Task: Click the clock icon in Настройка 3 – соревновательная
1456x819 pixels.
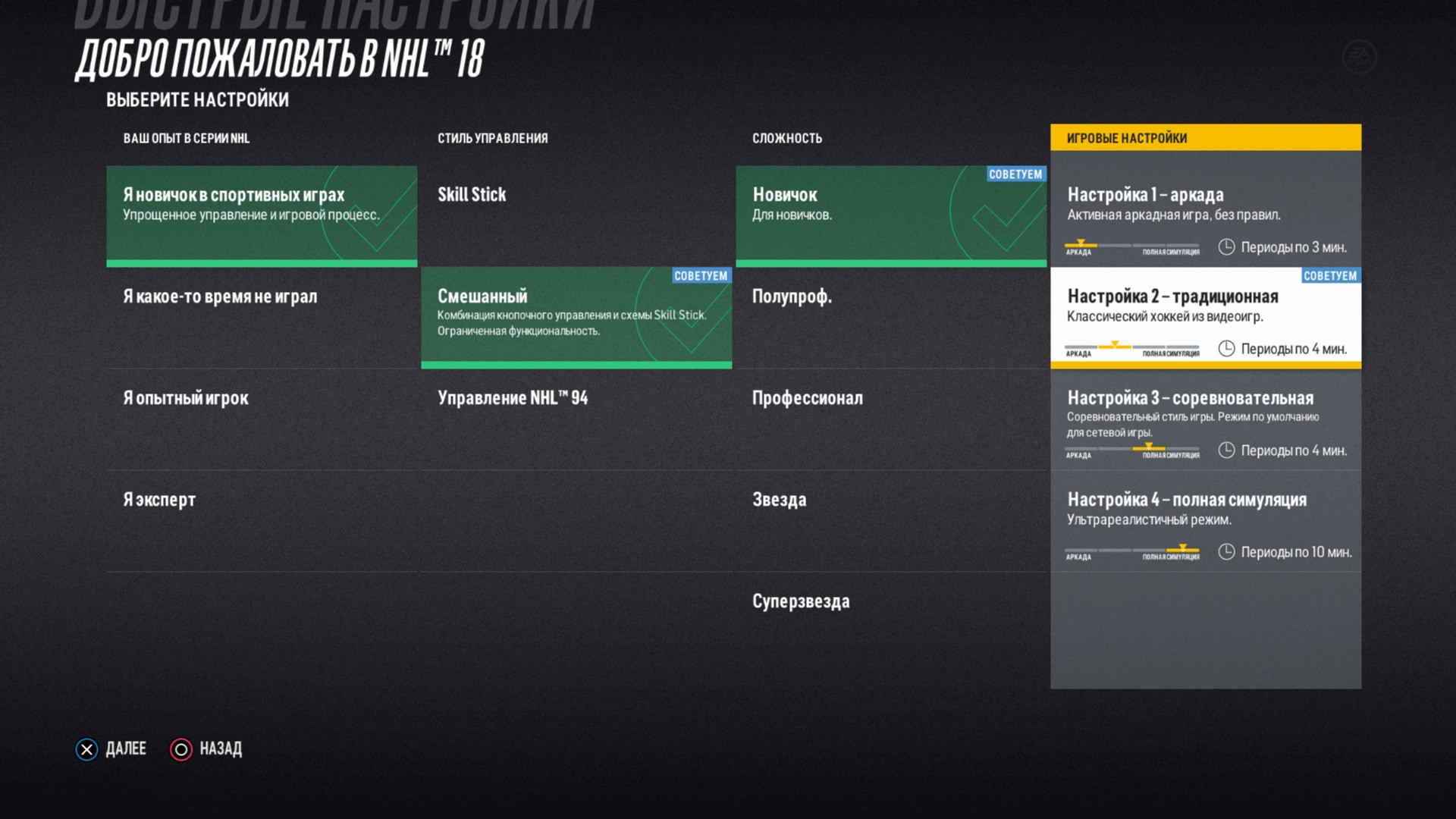Action: pyautogui.click(x=1226, y=450)
